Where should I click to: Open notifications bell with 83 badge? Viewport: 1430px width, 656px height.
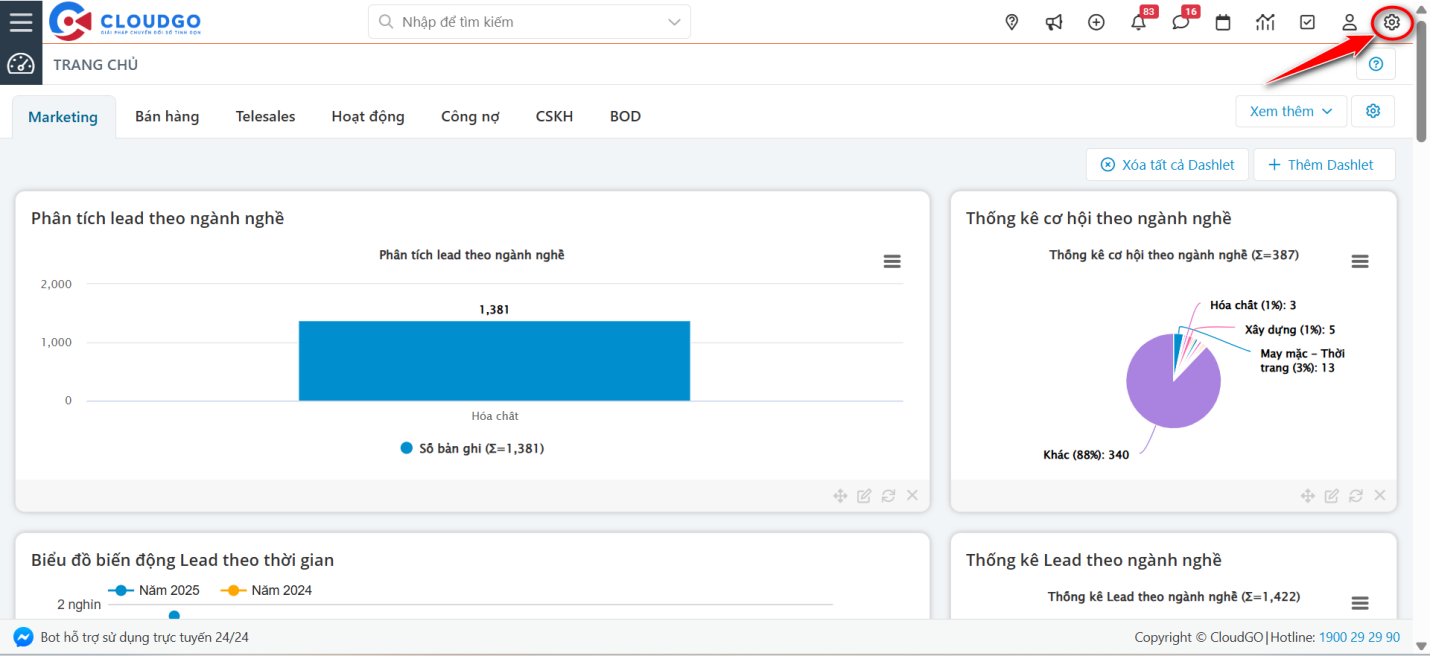pyautogui.click(x=1138, y=22)
